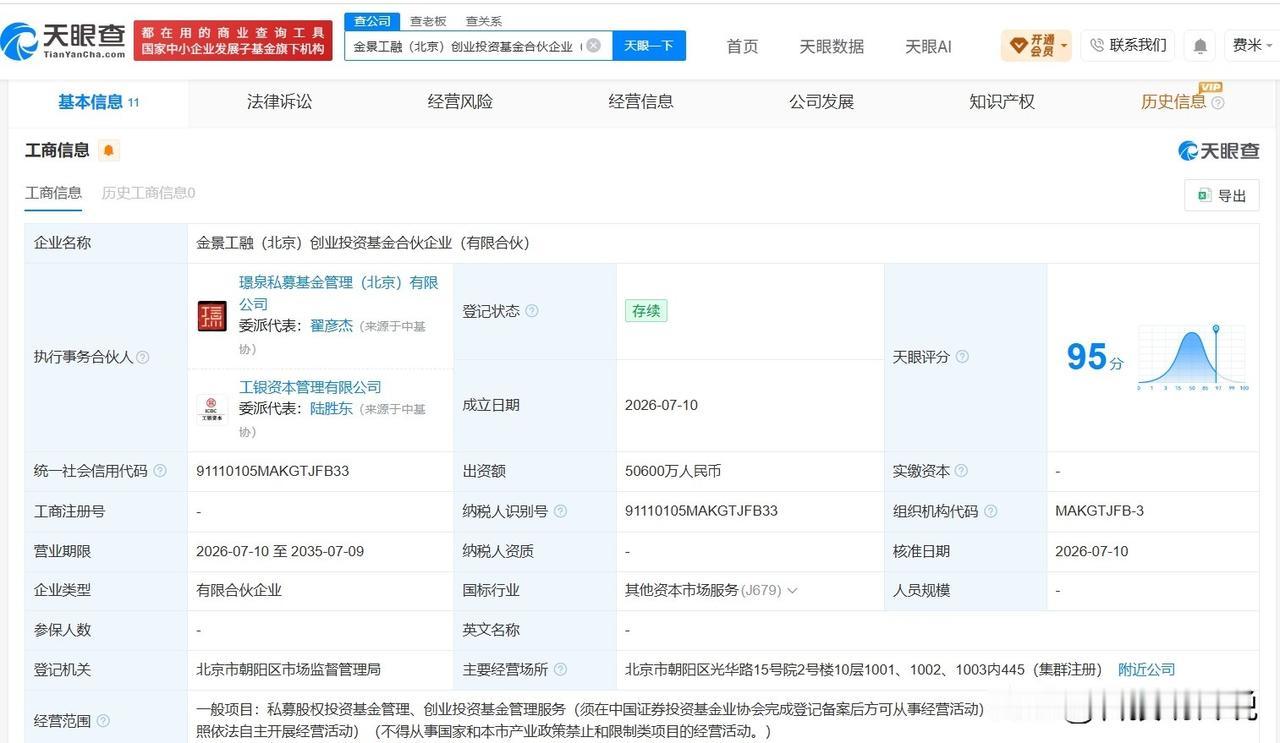Open the 经营信息 tab
Viewport: 1280px width, 743px height.
point(641,102)
